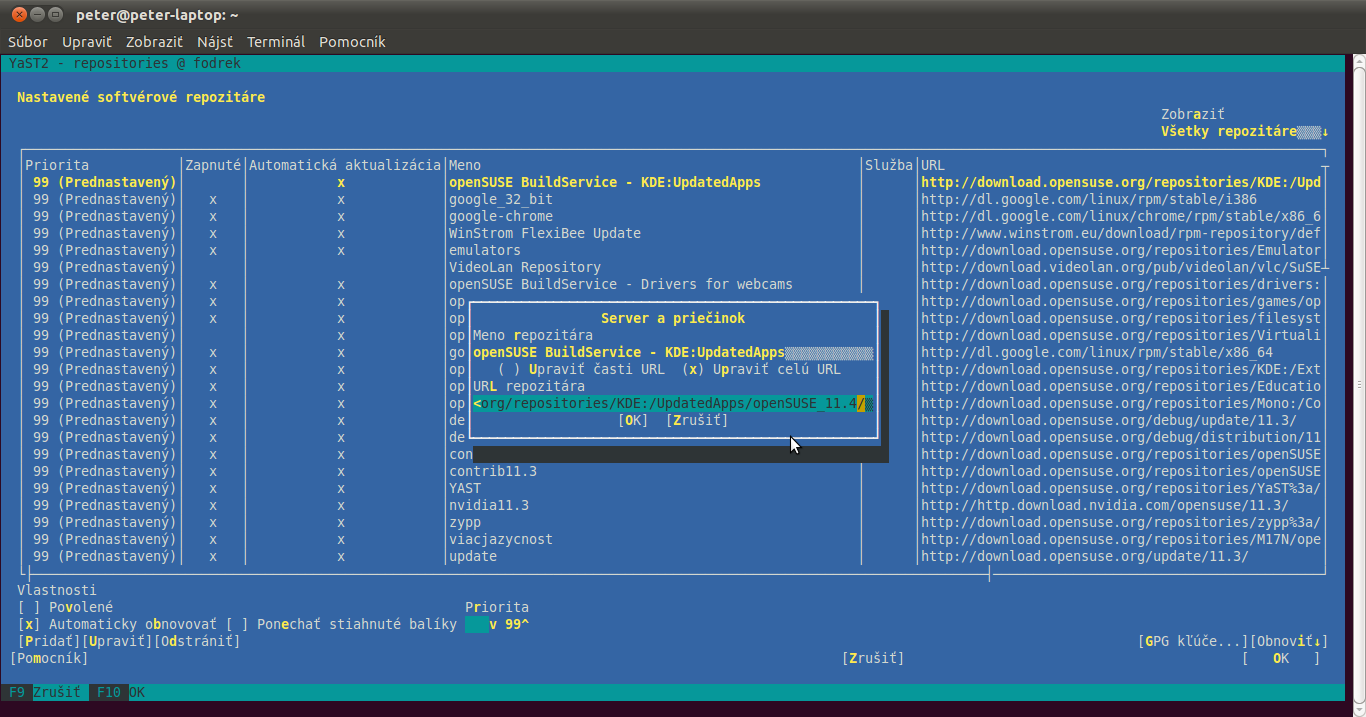Select the update repository row

[x=673, y=556]
